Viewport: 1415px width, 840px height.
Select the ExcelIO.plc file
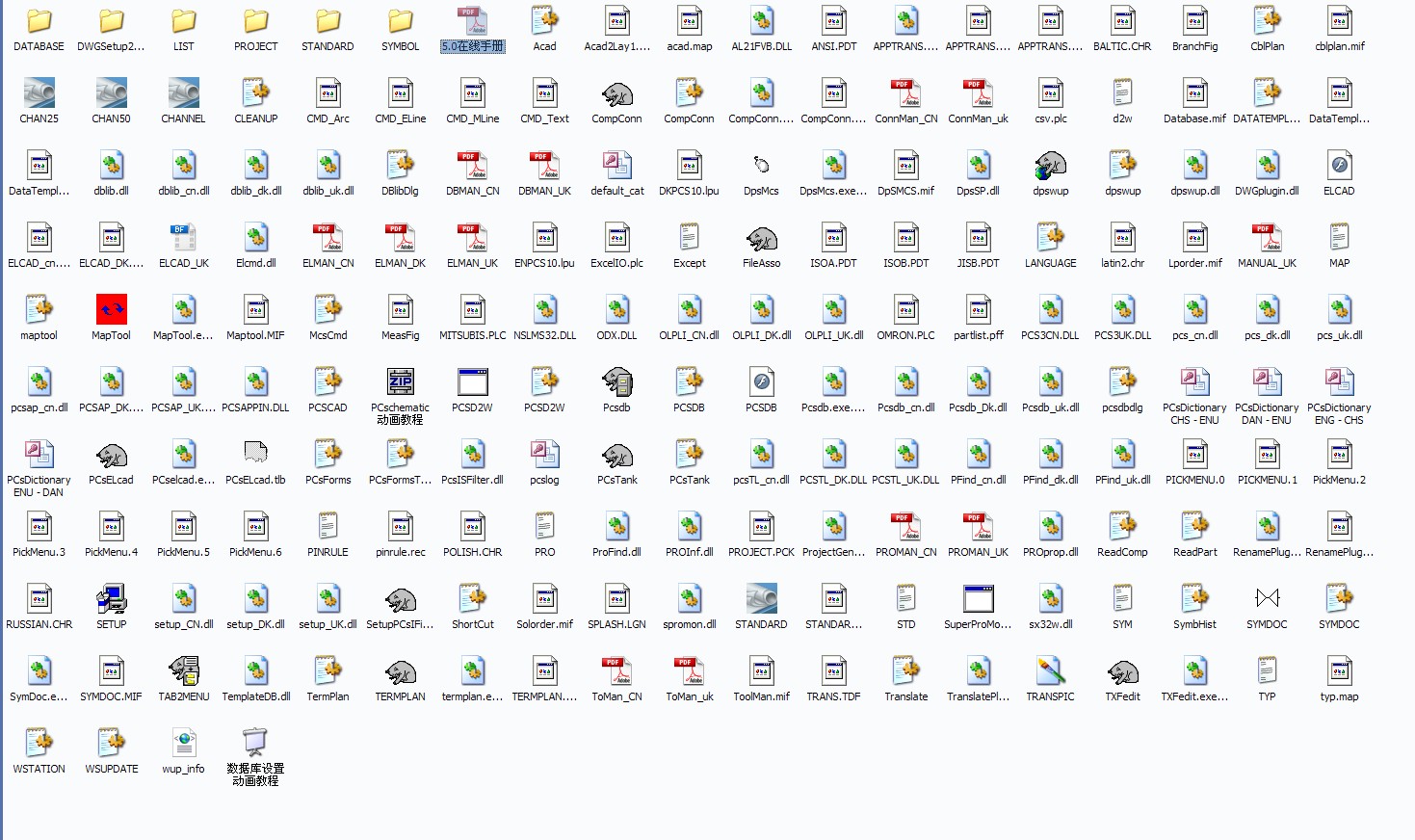pos(617,237)
